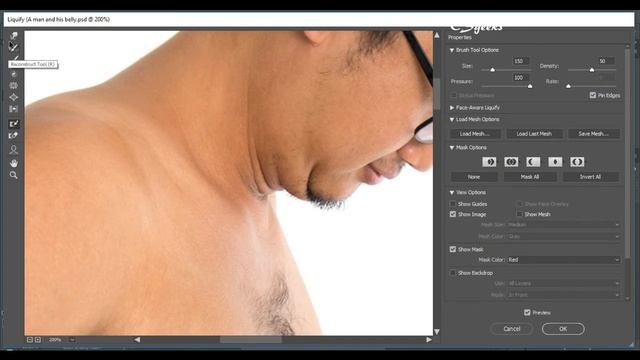Click the horizontal canvas scrollbar thumb
The image size is (640, 360).
click(x=251, y=340)
